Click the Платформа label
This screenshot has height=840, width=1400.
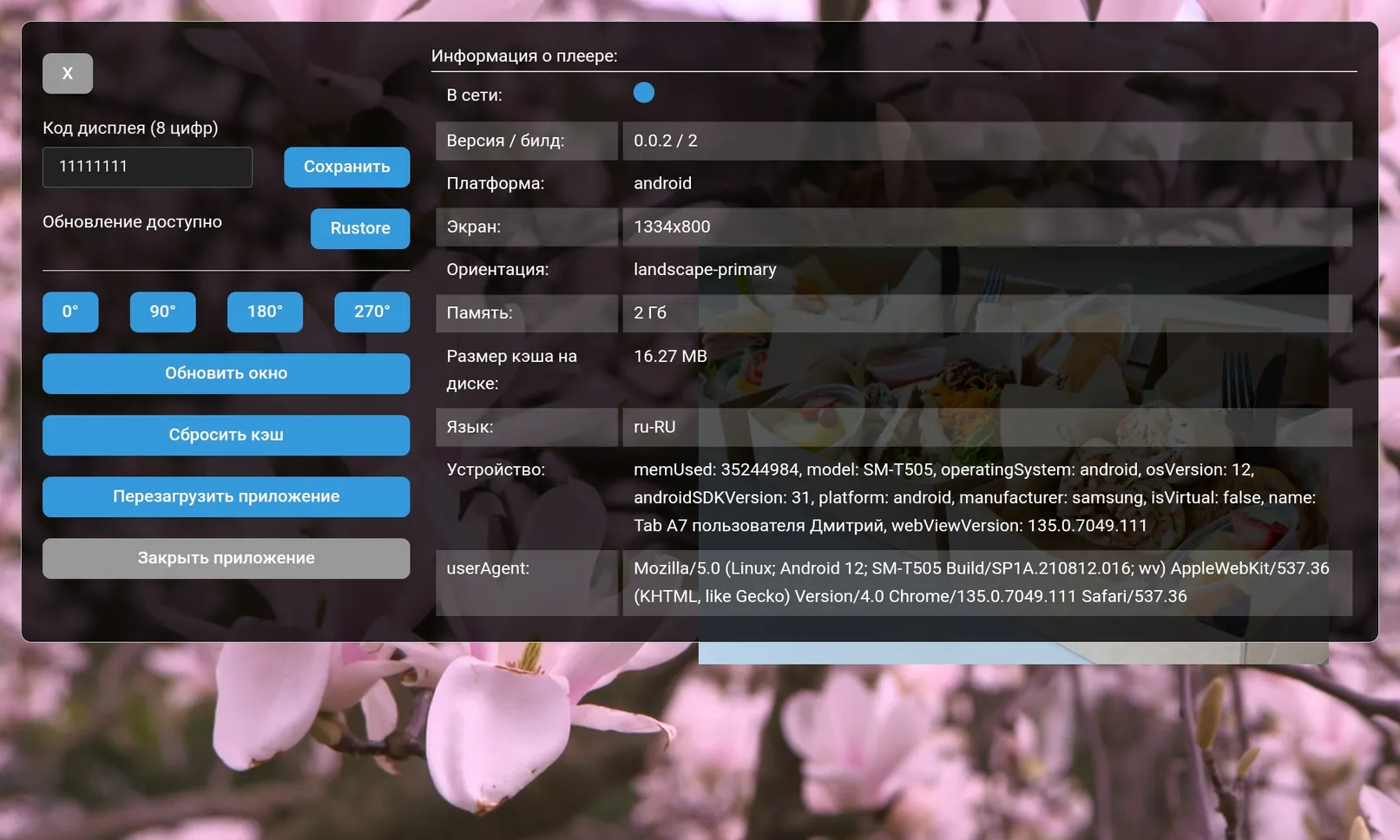click(x=495, y=183)
